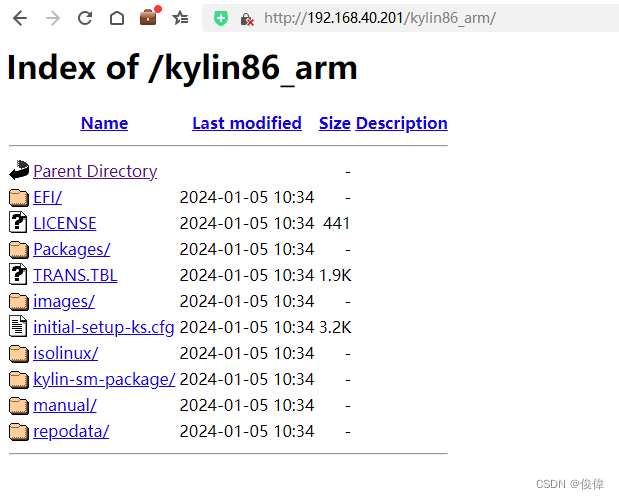Click the unknown-file icon beside TRANS.TBL

[18, 274]
